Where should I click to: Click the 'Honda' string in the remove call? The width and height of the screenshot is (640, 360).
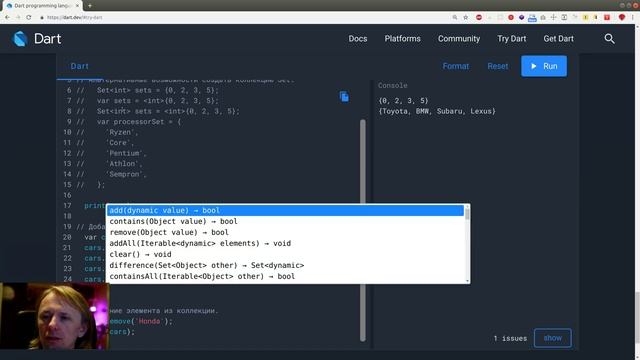[149, 321]
